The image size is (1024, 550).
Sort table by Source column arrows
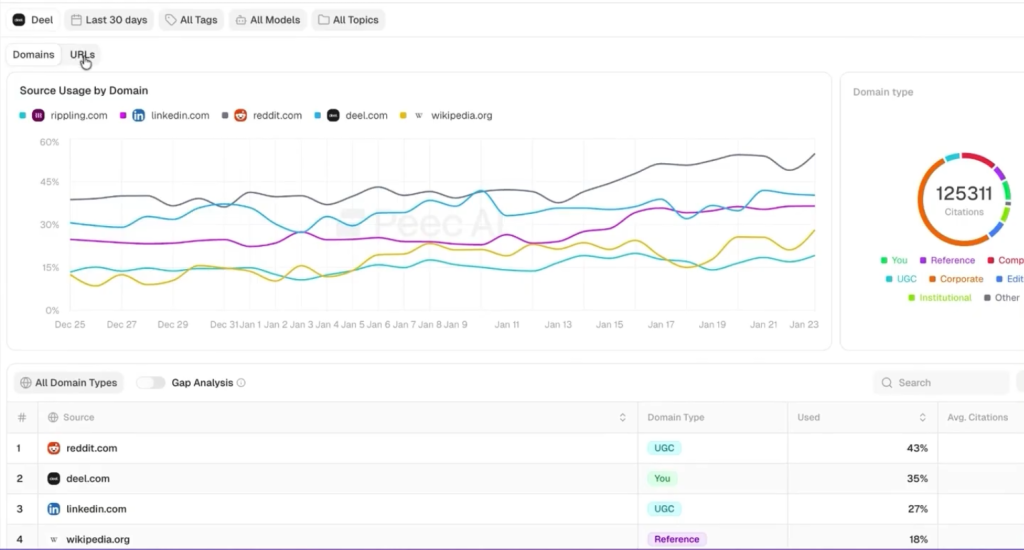(x=622, y=417)
